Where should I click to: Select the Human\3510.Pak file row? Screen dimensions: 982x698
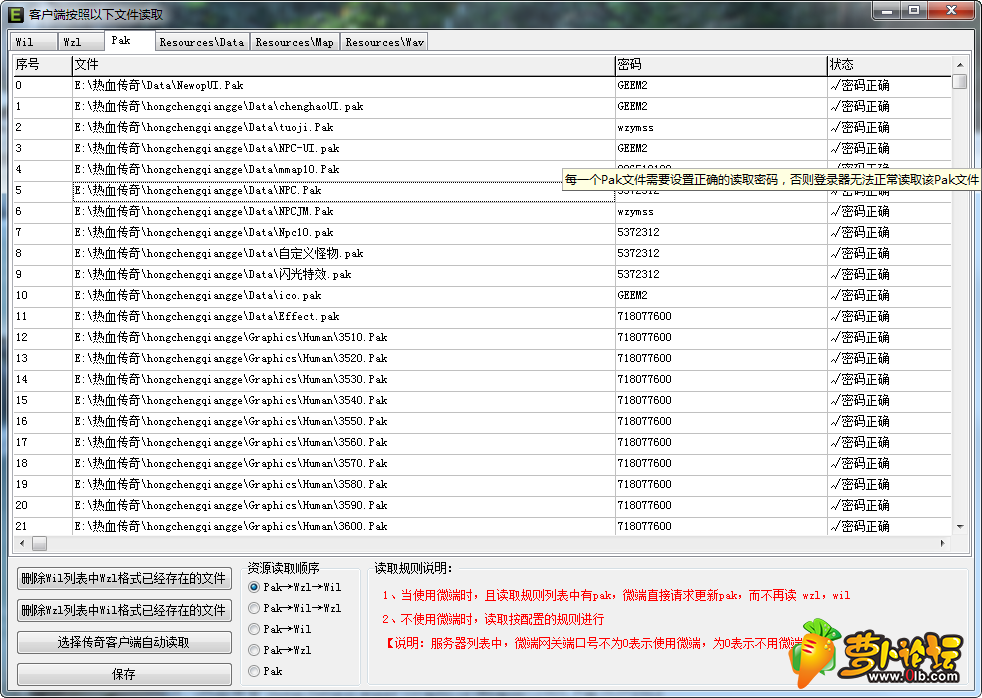[482, 337]
